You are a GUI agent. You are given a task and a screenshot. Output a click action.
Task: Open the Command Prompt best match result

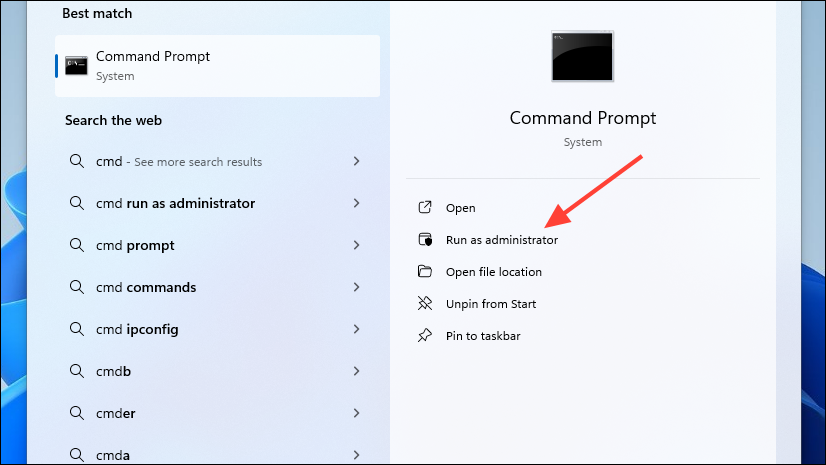[x=217, y=66]
